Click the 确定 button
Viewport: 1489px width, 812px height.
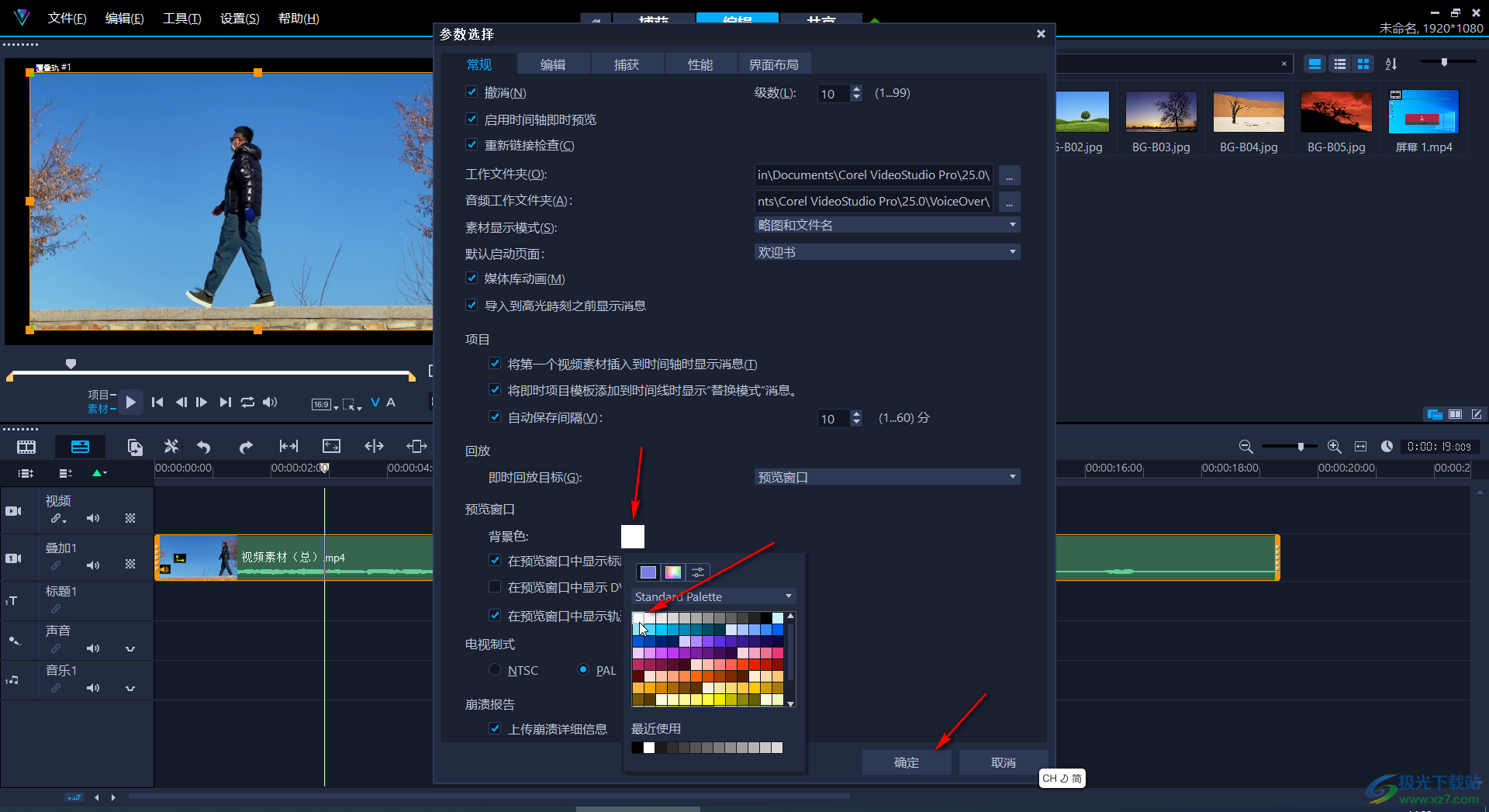click(907, 762)
